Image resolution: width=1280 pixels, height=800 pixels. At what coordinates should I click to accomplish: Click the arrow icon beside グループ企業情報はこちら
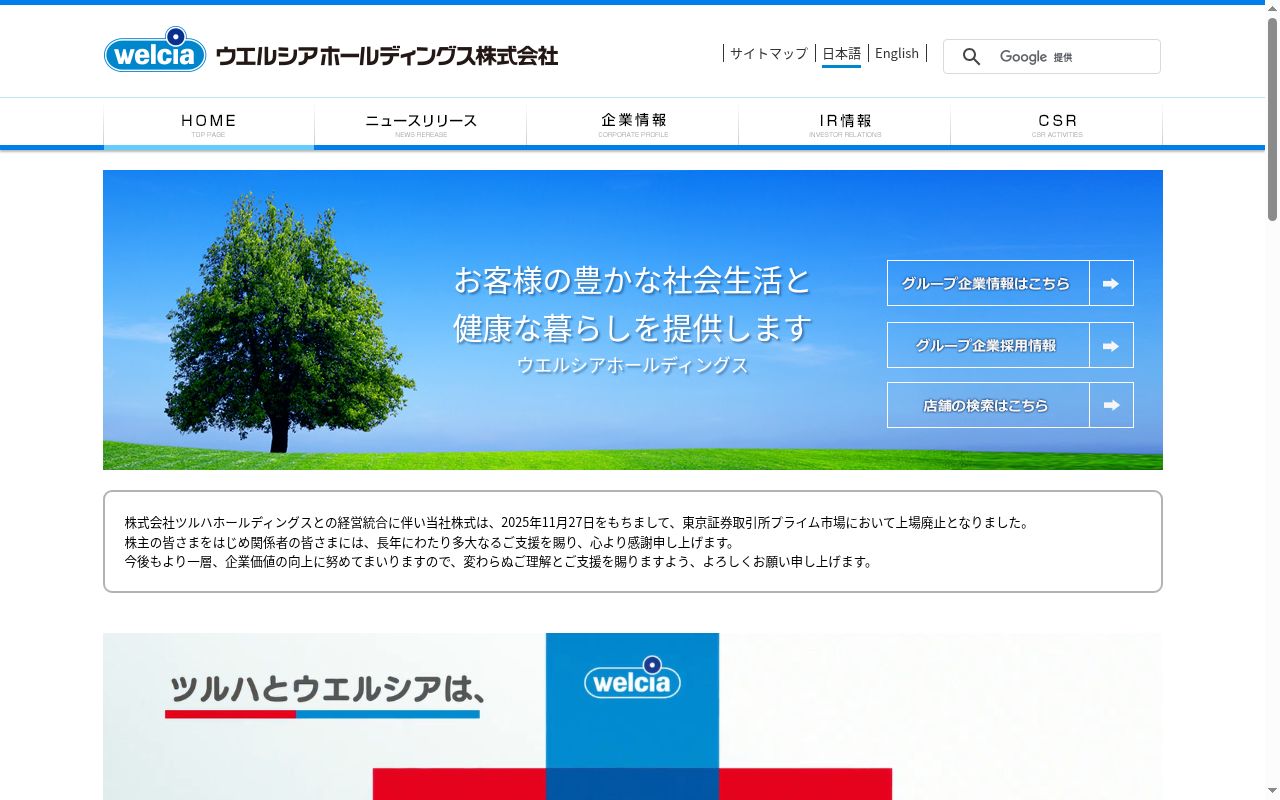point(1111,283)
